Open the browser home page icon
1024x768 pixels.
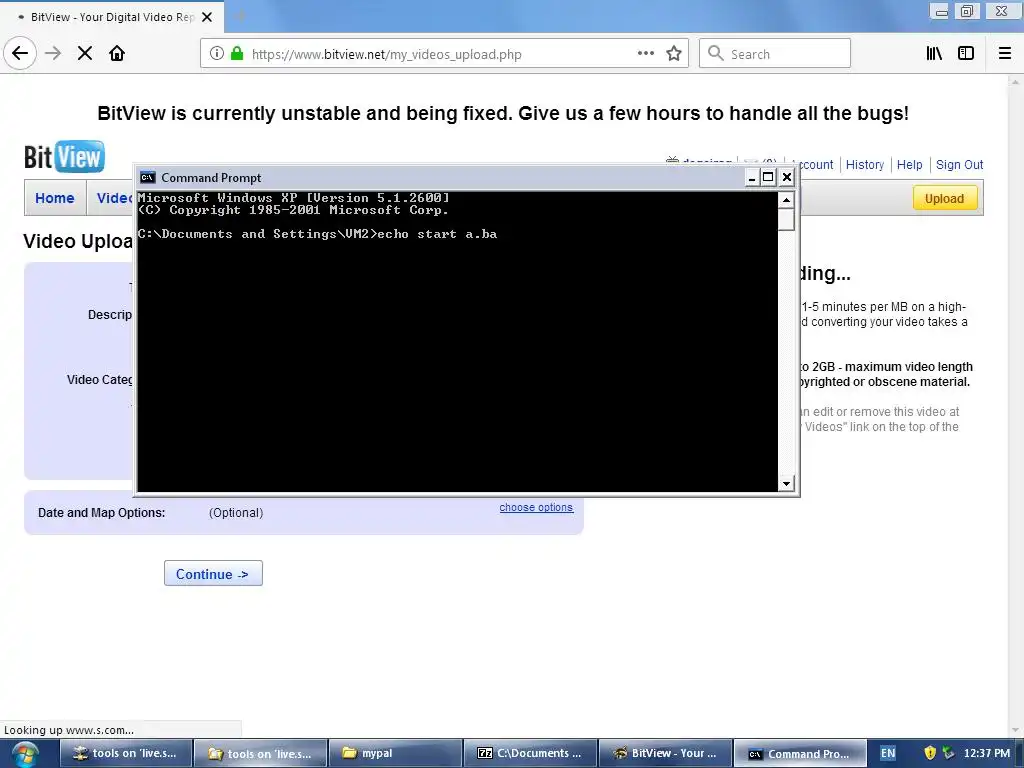click(x=117, y=53)
